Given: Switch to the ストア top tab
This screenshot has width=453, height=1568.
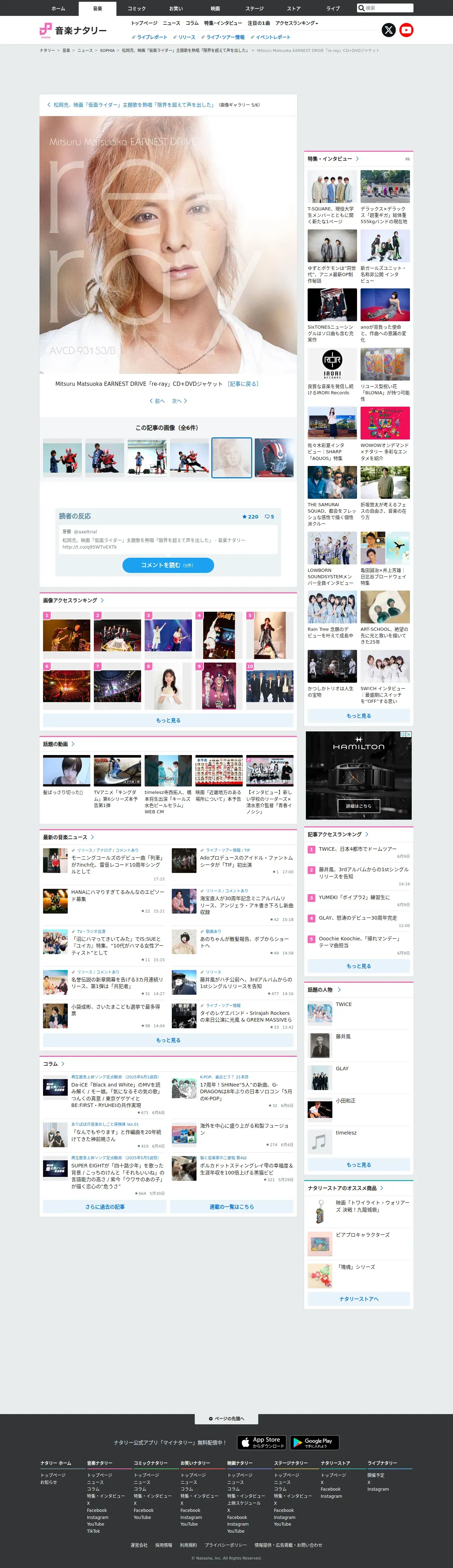Looking at the screenshot, I should (x=294, y=8).
